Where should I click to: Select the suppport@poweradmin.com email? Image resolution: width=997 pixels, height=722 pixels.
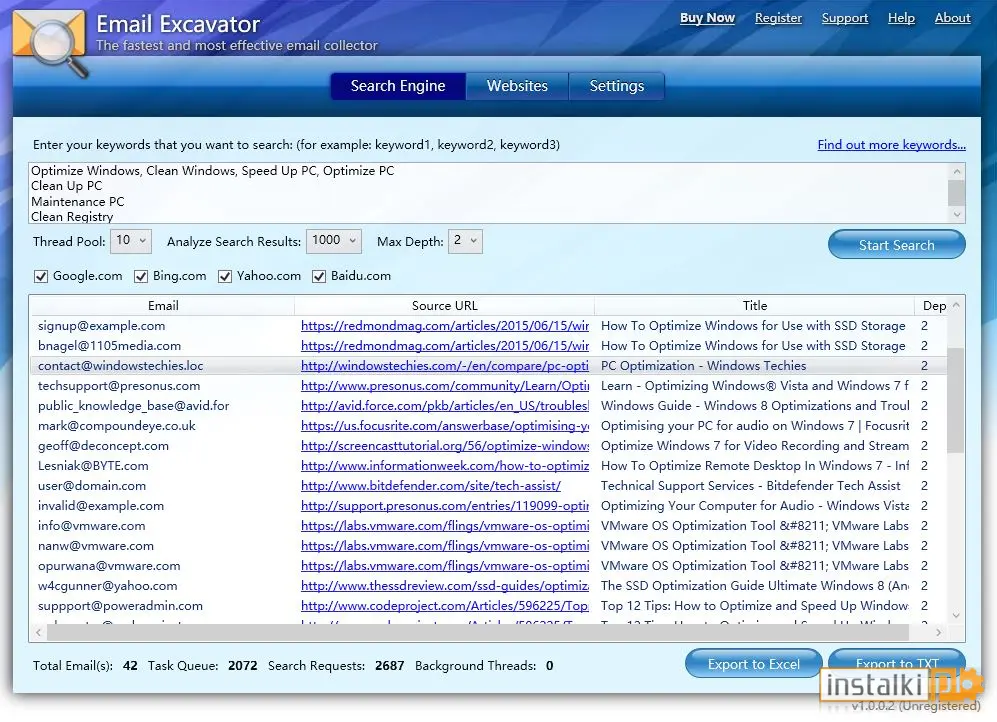(120, 606)
